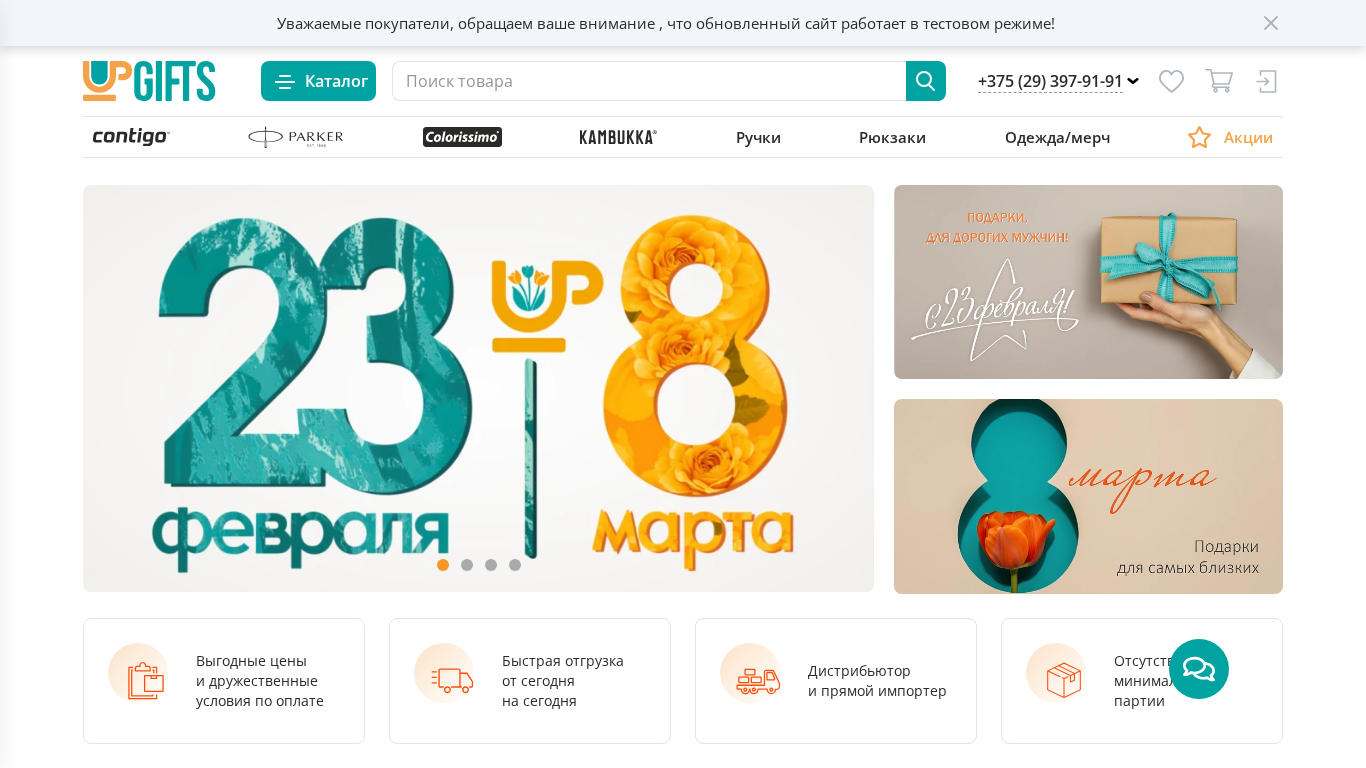Click the UP GIFTS logo
Viewport: 1366px width, 768px height.
click(x=149, y=81)
